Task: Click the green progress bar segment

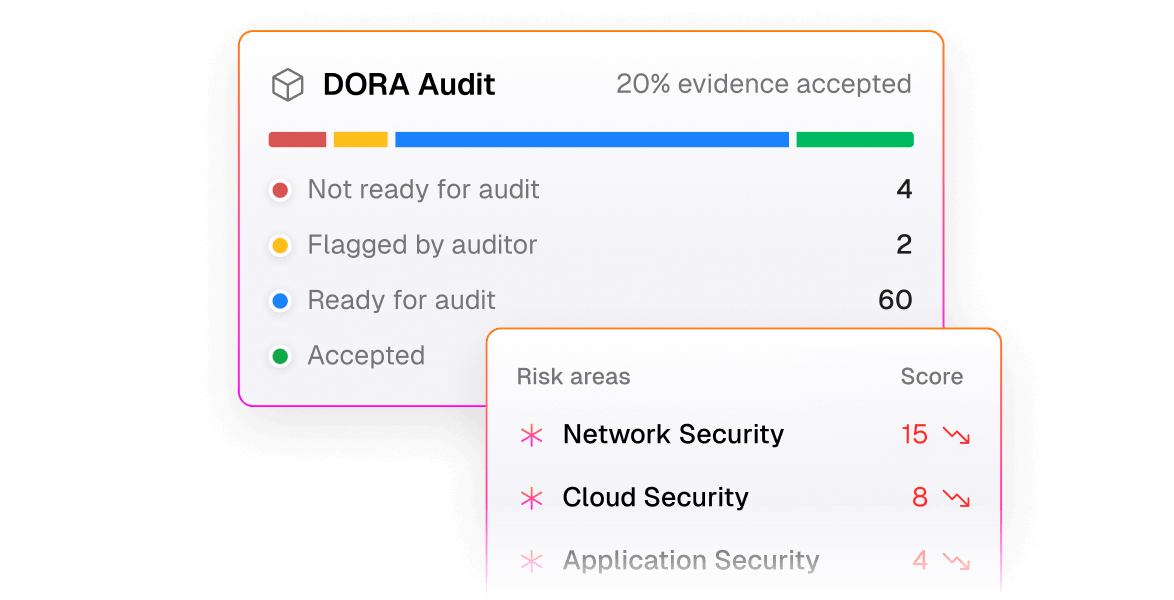Action: (855, 139)
